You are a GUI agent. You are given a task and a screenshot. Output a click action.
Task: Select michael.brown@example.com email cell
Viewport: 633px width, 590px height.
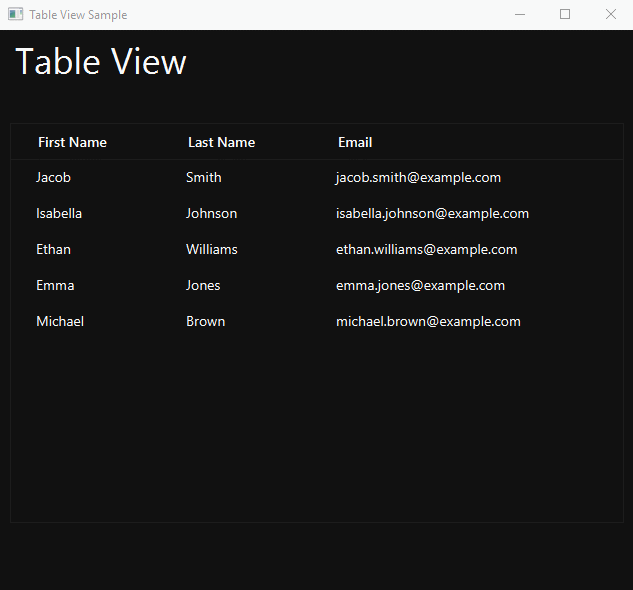[x=428, y=321]
